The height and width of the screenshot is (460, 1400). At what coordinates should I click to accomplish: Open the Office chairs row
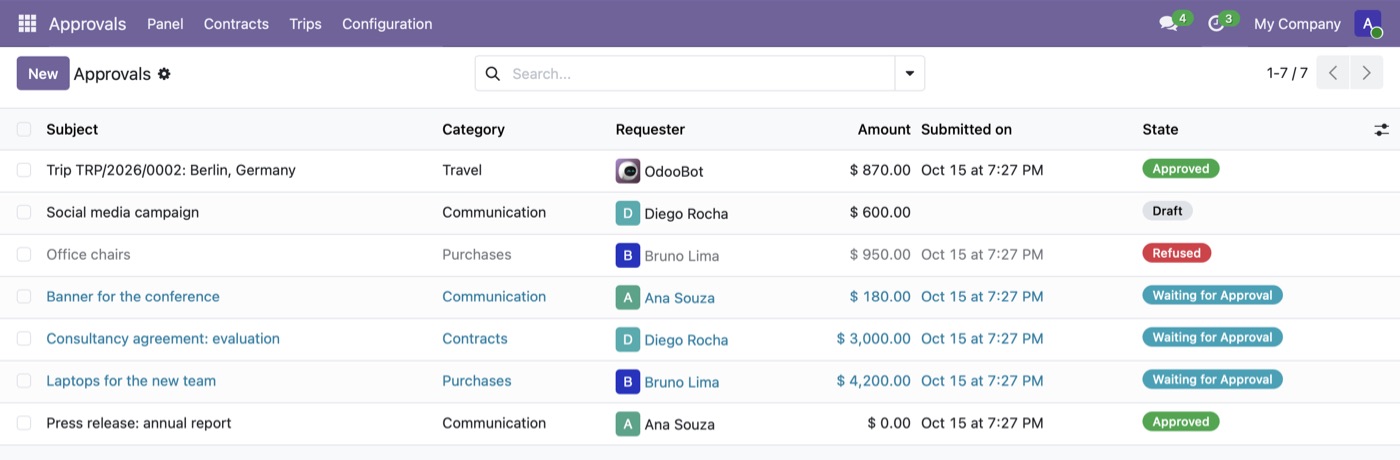88,254
